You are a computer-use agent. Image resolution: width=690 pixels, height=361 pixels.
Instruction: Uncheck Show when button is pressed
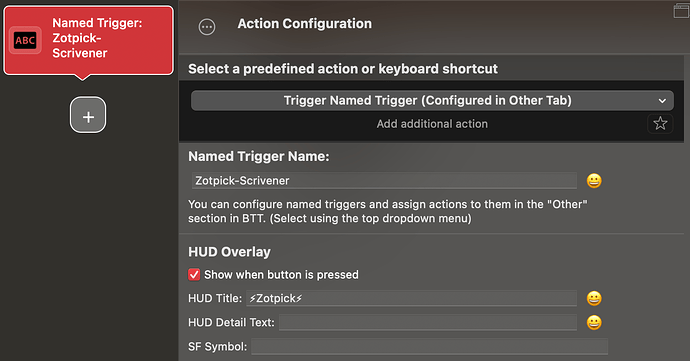click(194, 275)
